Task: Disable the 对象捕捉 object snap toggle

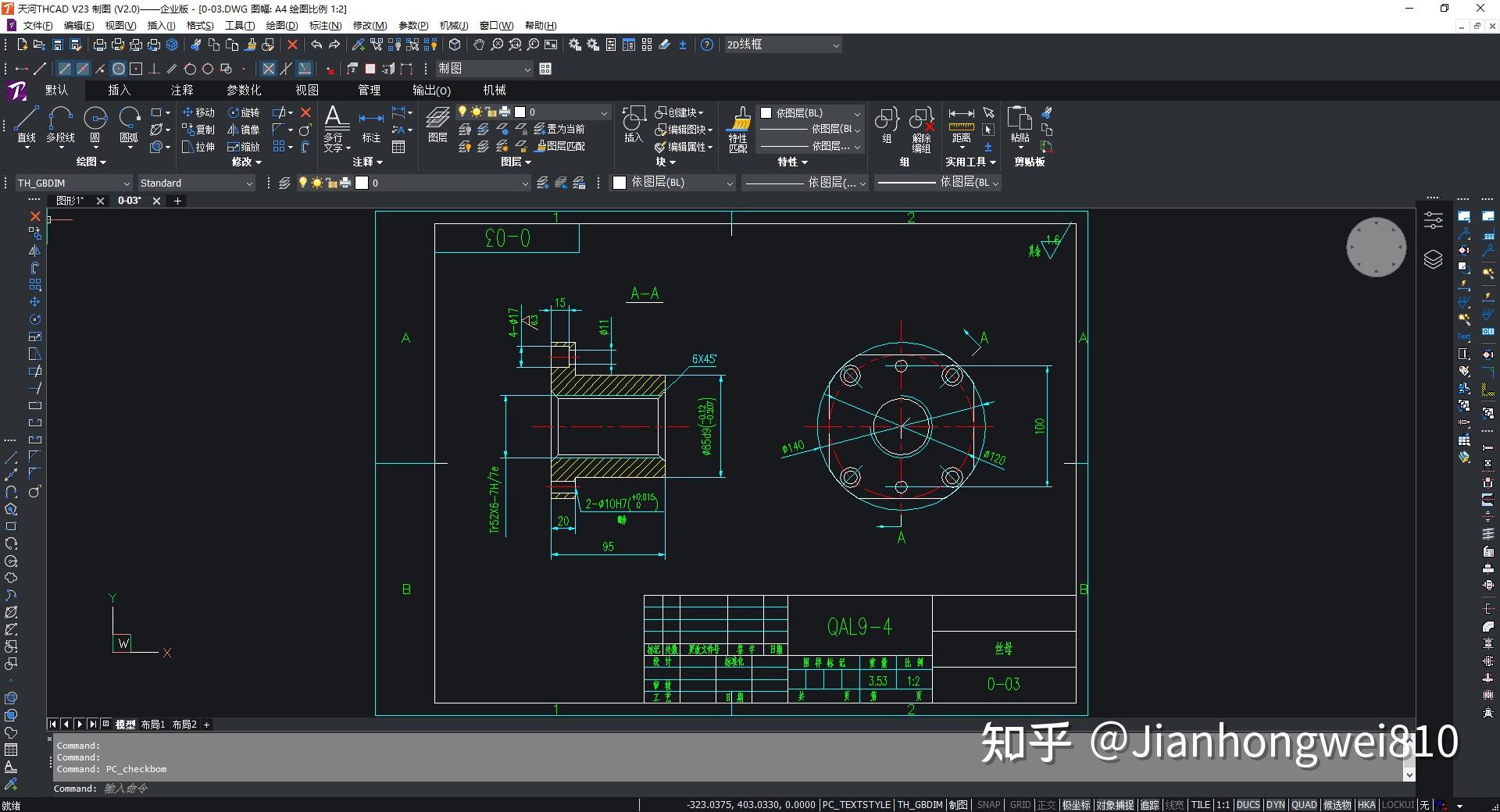Action: (1115, 805)
